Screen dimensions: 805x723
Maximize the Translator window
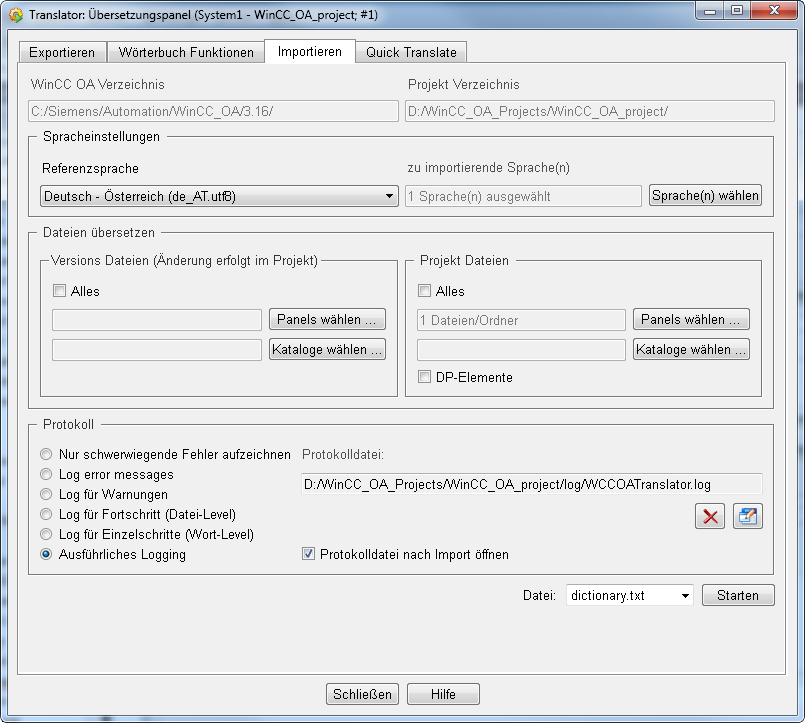[737, 10]
